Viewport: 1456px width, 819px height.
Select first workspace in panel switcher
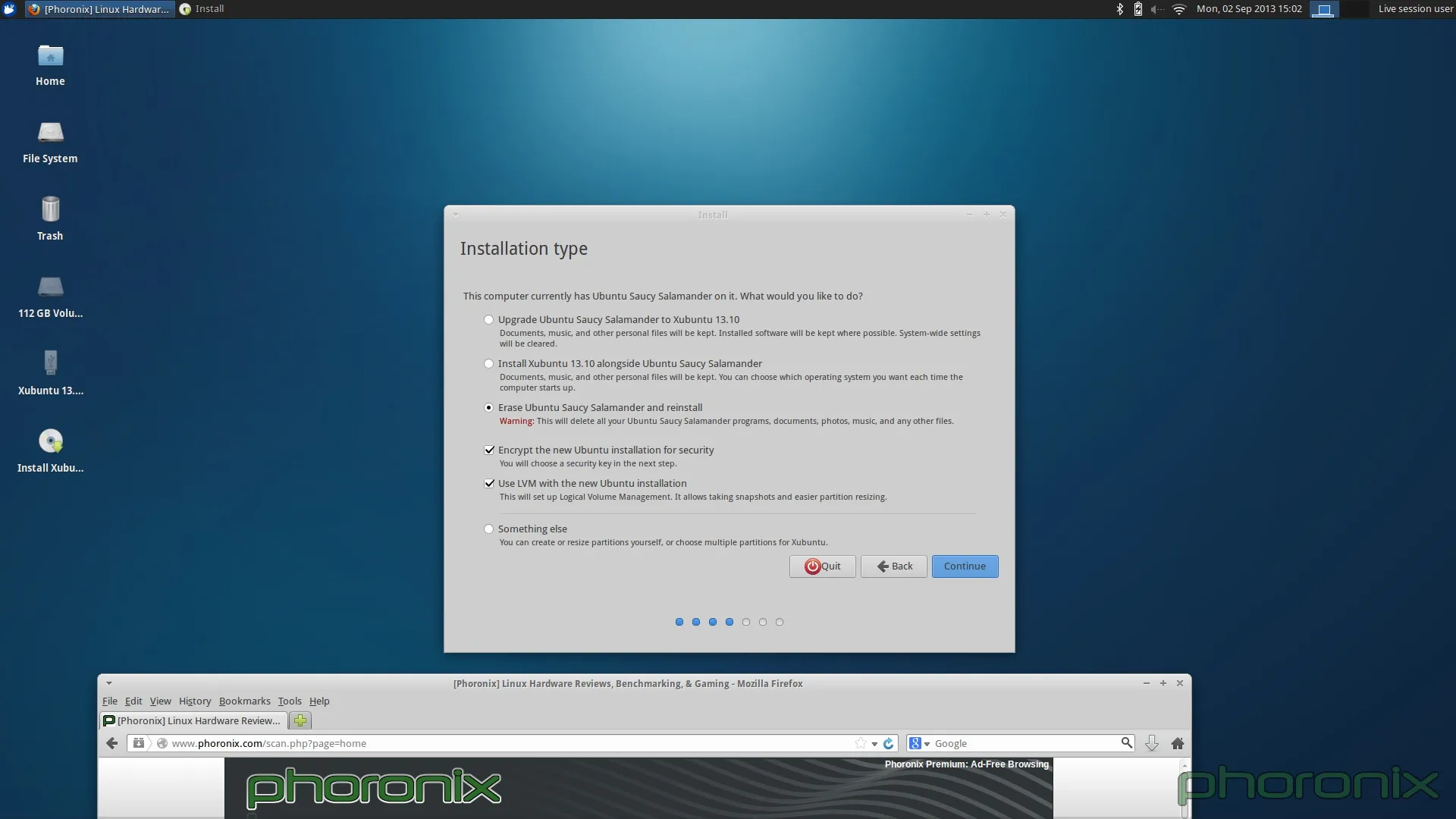pos(1324,9)
